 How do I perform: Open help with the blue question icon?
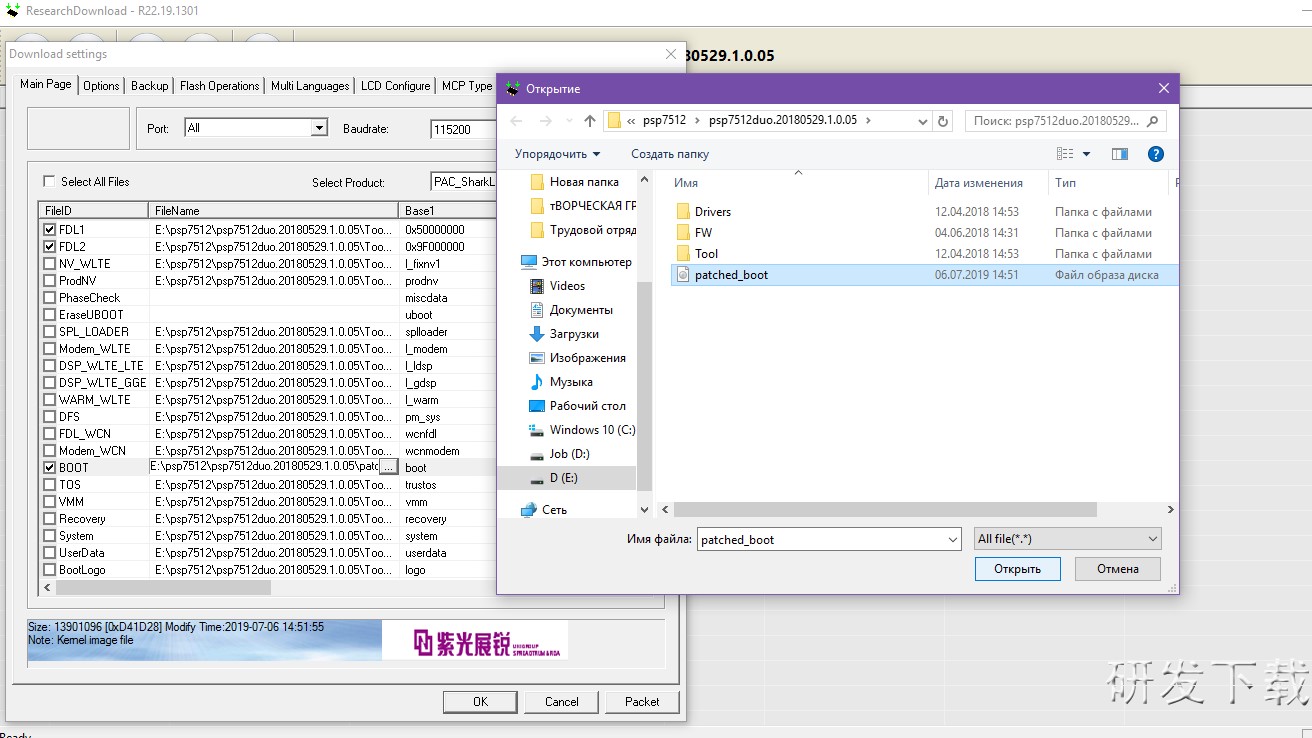point(1155,154)
